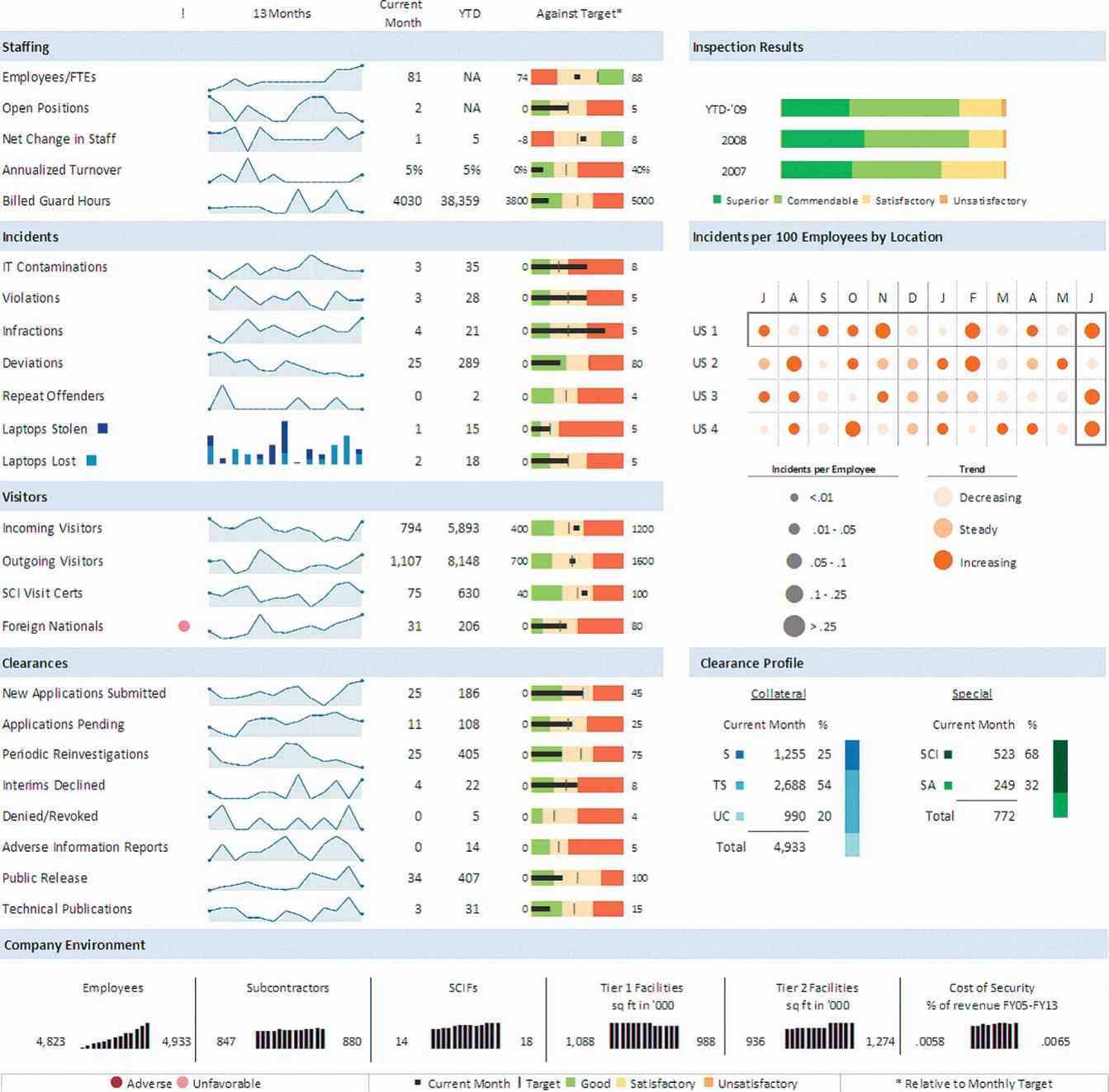Screen dimensions: 1109x1092
Task: Click the Laptops Lost light blue legend square
Action: coord(92,461)
